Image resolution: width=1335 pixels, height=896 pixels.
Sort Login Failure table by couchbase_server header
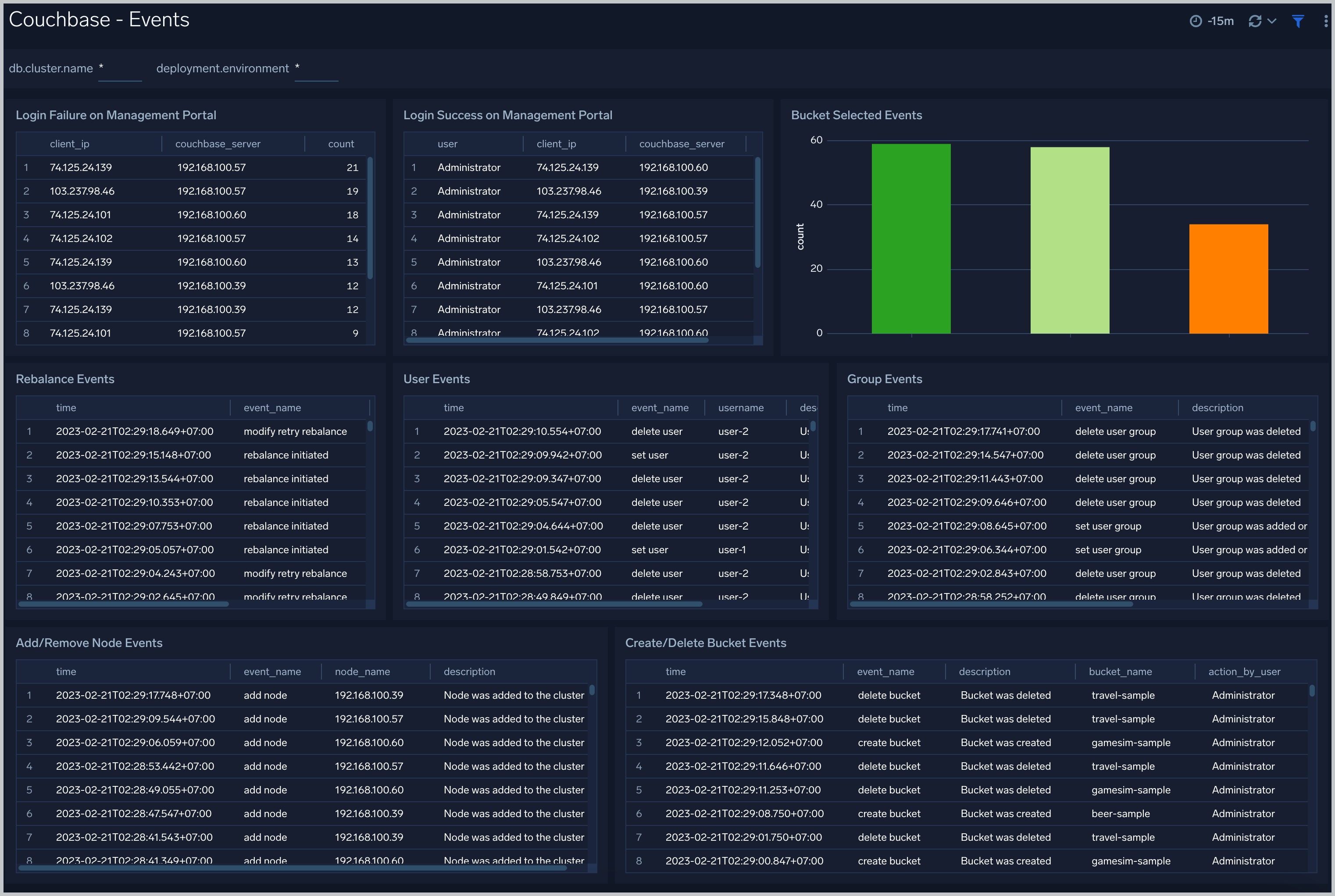(x=218, y=144)
